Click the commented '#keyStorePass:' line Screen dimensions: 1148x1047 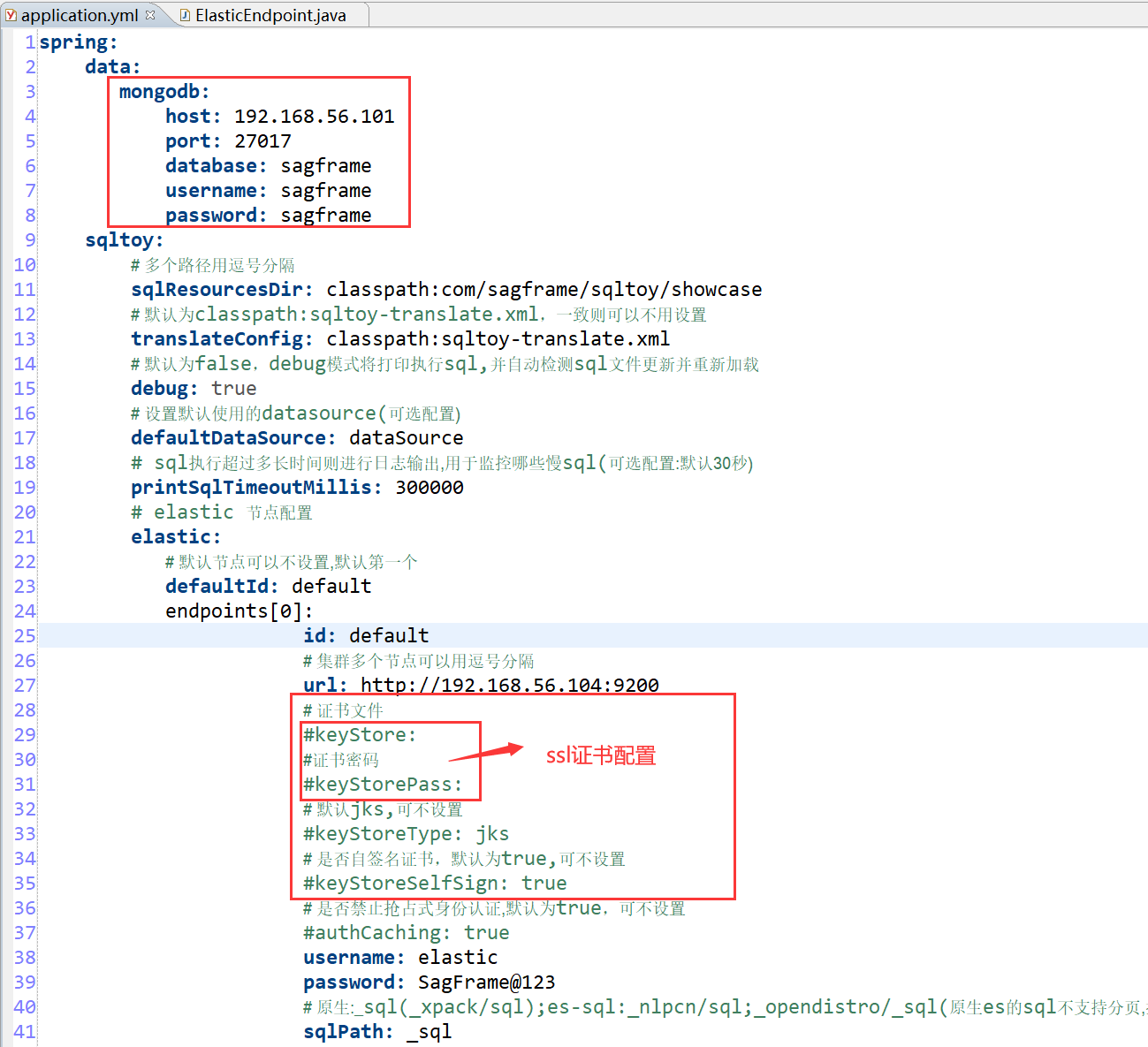[383, 785]
